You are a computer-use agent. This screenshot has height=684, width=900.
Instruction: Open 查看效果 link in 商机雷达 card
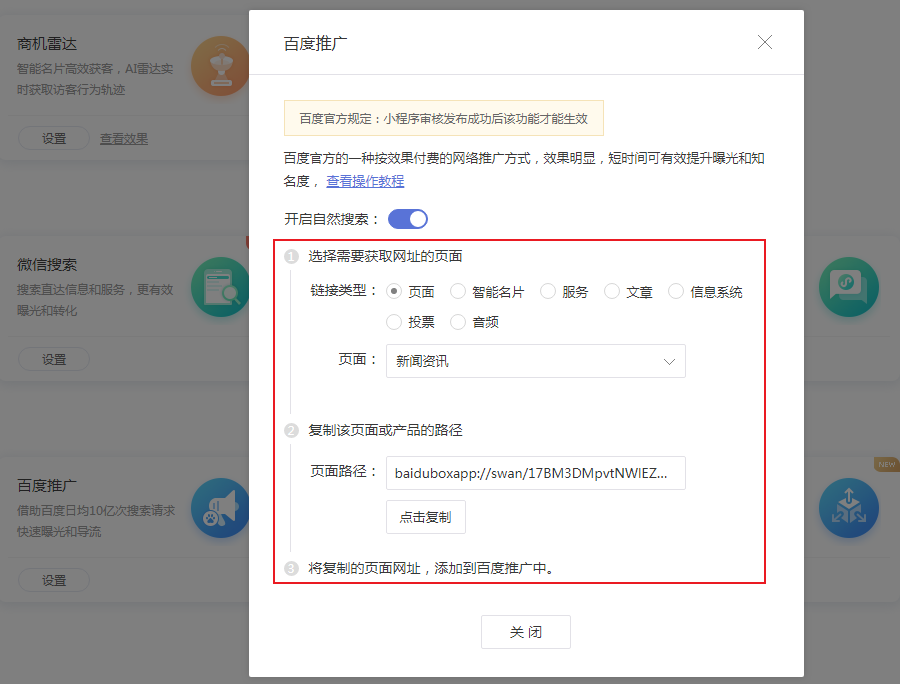coord(124,139)
